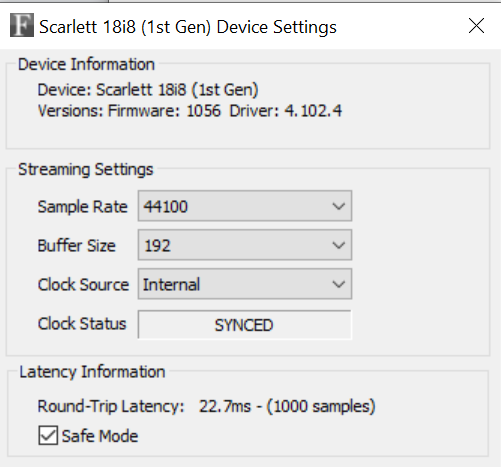The height and width of the screenshot is (467, 501).
Task: Click the Round-Trip Latency readout
Action: point(207,406)
